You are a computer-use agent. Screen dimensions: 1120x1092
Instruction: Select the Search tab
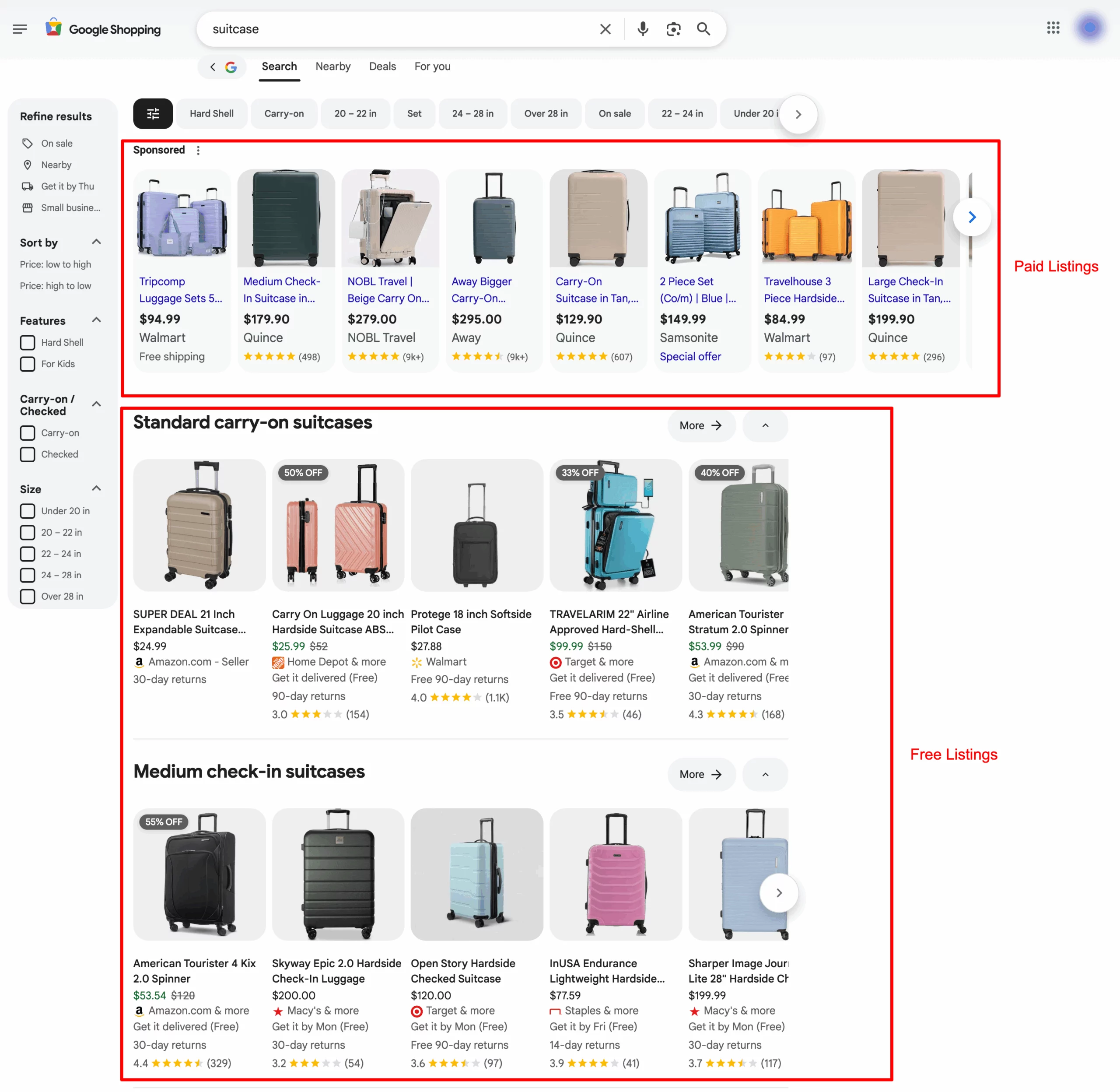(x=279, y=67)
